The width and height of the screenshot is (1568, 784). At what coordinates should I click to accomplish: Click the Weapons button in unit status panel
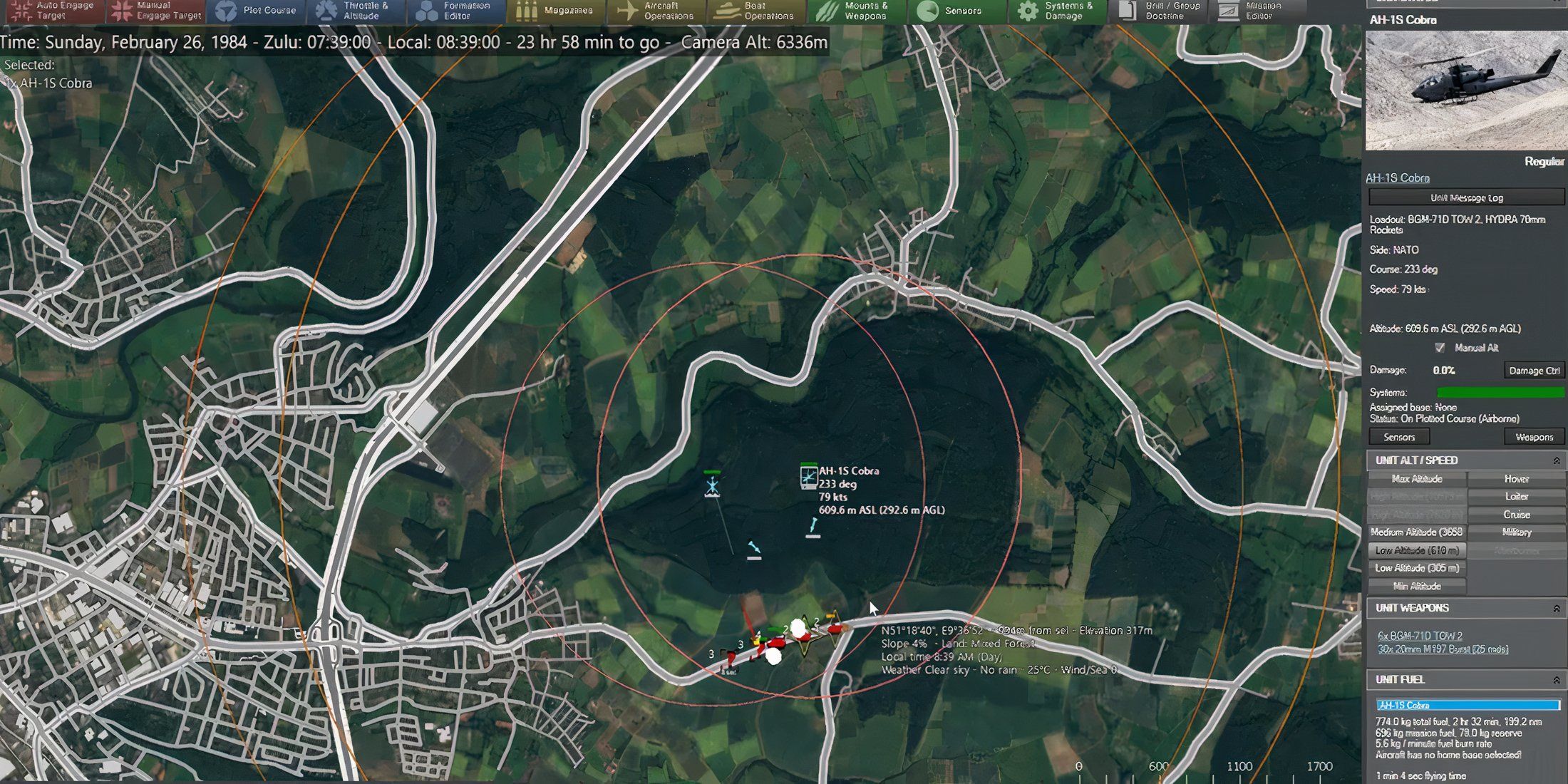(x=1534, y=437)
